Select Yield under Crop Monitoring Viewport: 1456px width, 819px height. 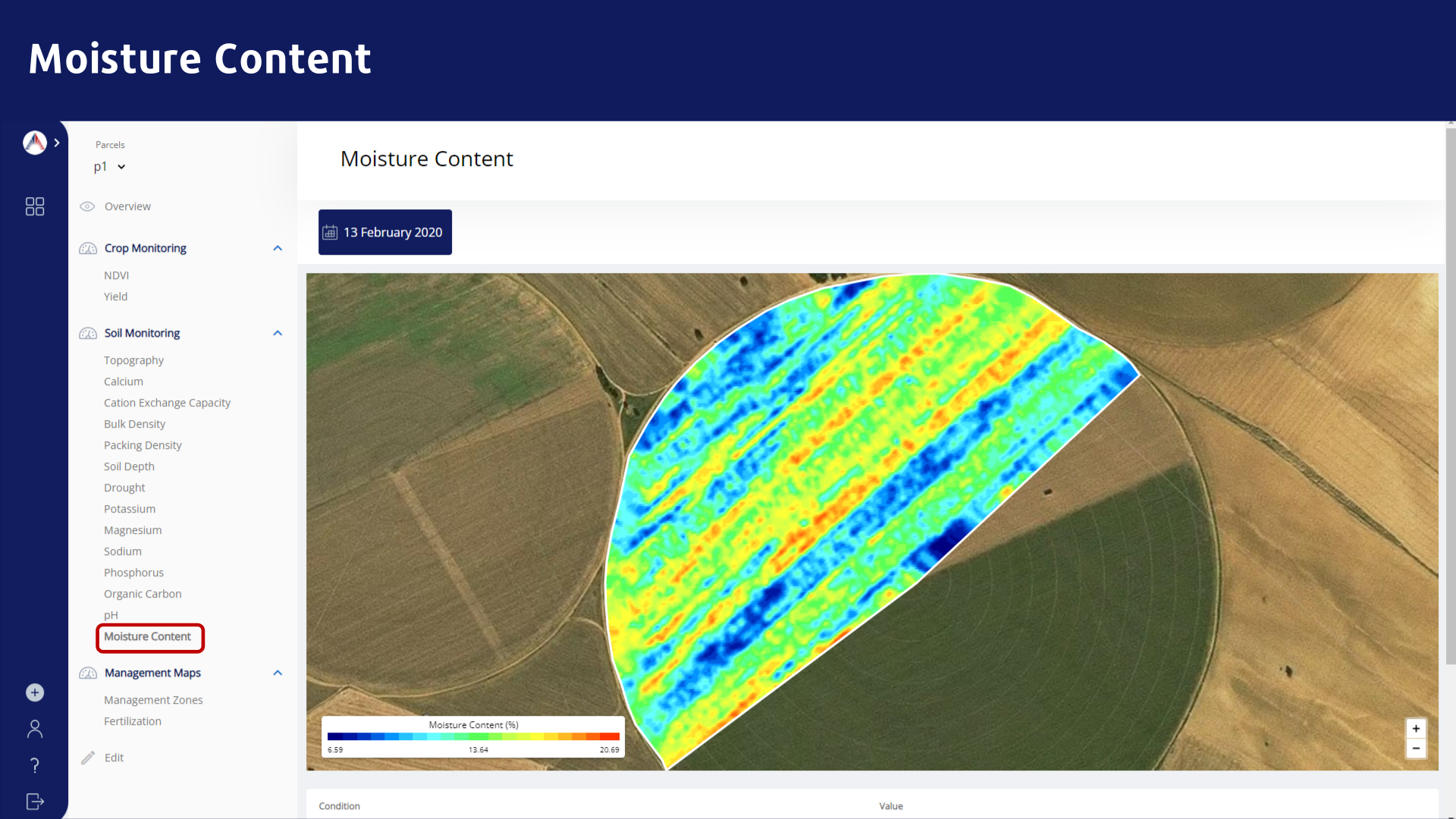click(x=115, y=297)
